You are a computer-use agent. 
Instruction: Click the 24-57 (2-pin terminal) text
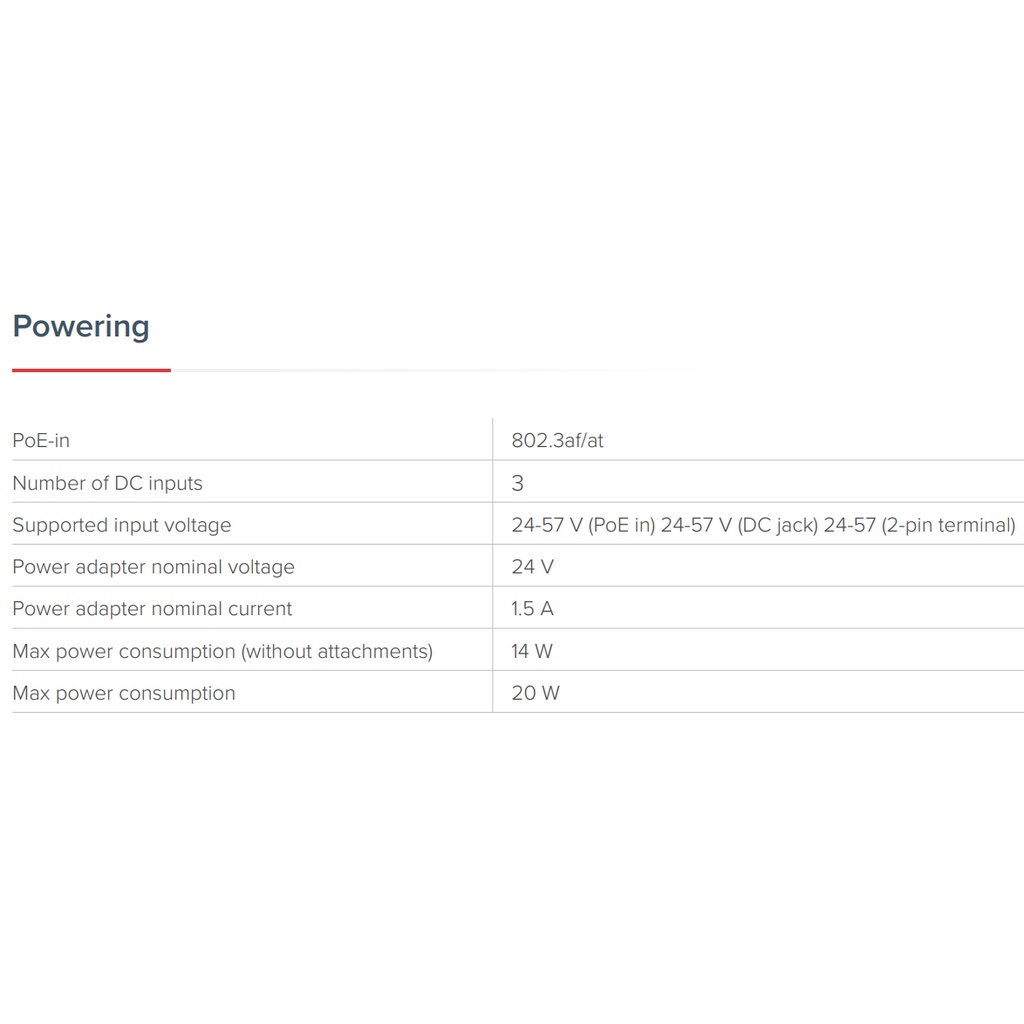tap(919, 525)
